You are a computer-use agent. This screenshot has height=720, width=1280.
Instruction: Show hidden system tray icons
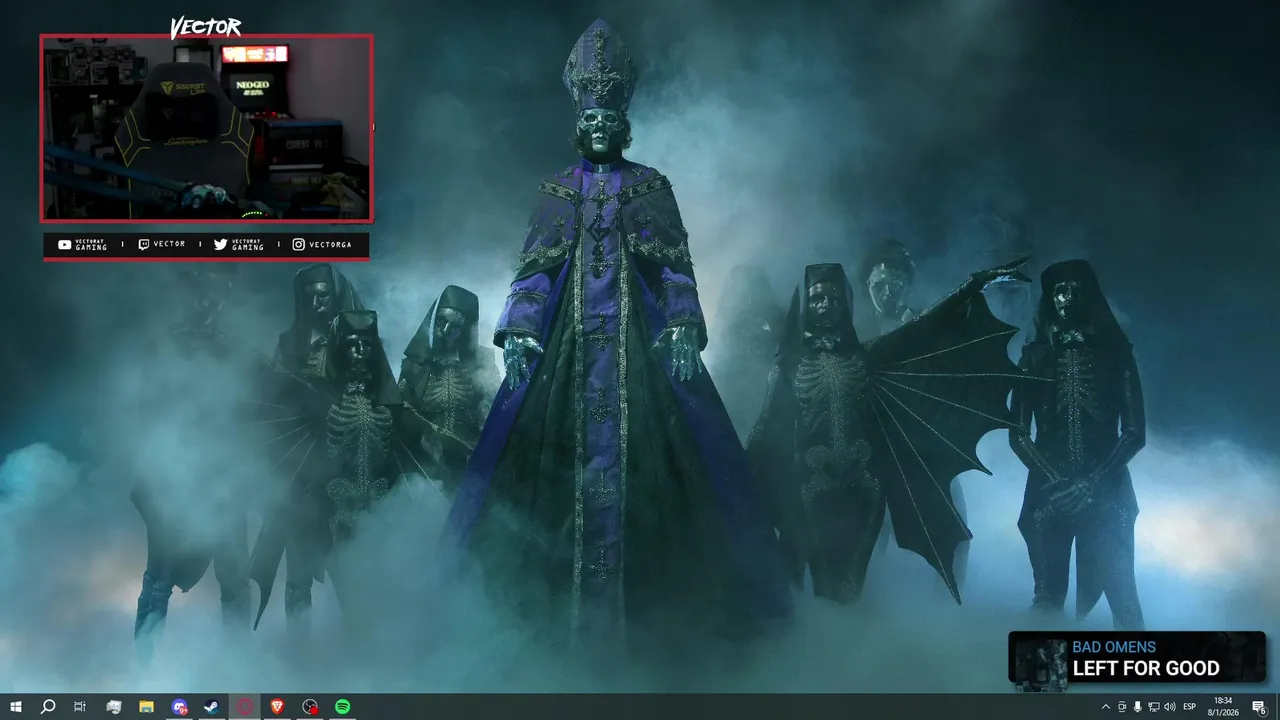coord(1106,707)
